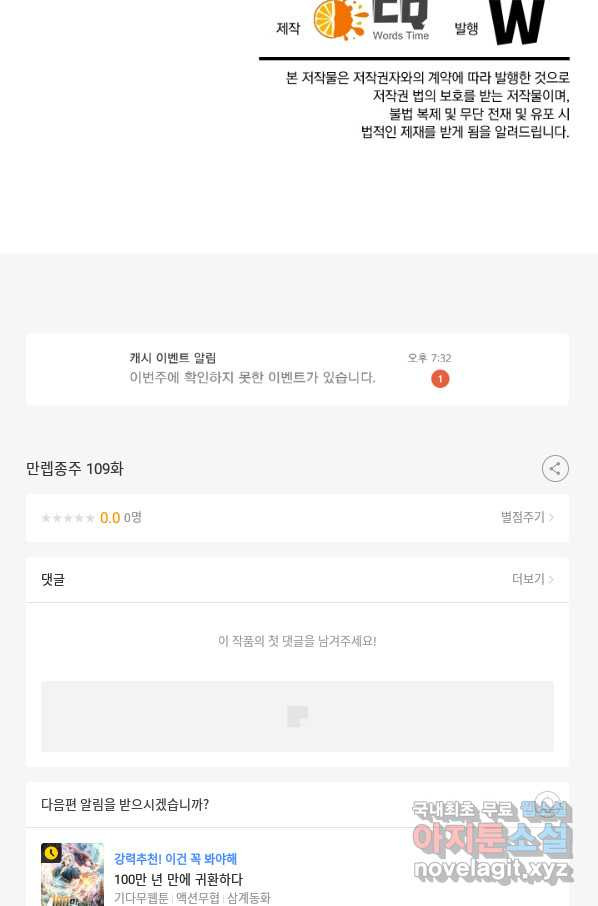Tap the gray star rating icons

68,518
